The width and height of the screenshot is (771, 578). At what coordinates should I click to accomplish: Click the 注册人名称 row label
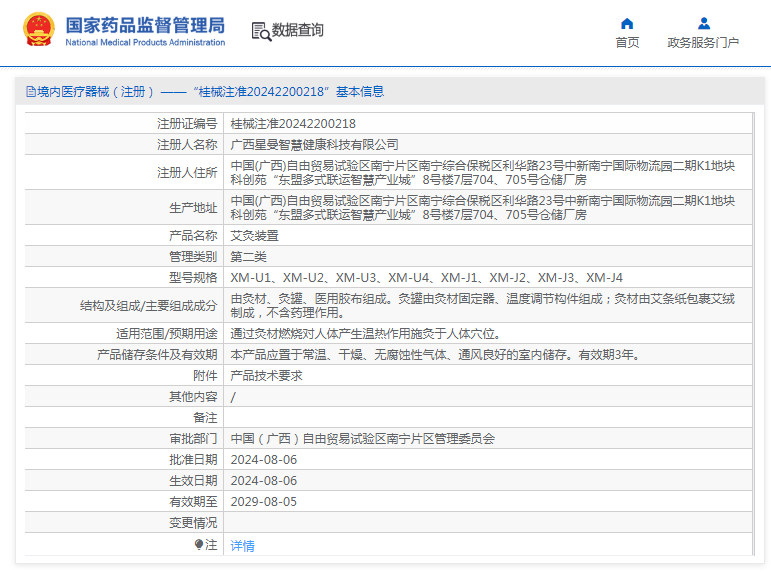click(187, 145)
